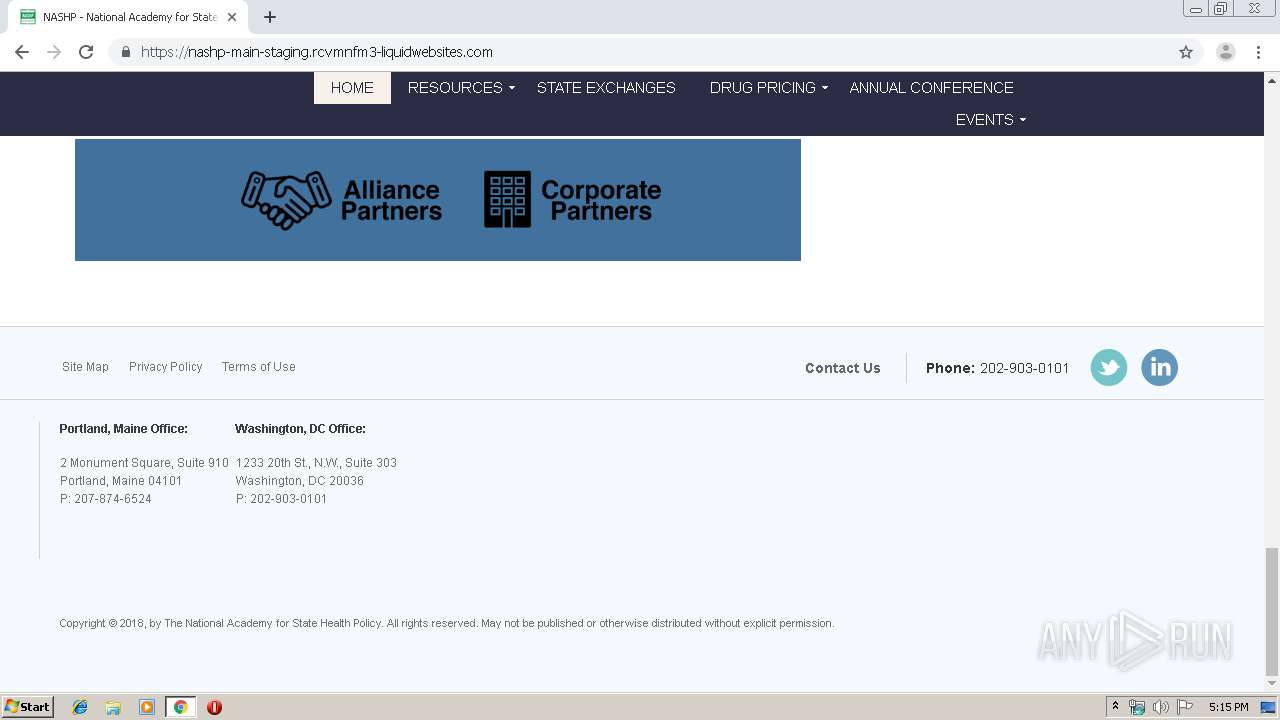Open the Chrome three-dot menu
Screen dimensions: 1280x720
[x=1259, y=52]
